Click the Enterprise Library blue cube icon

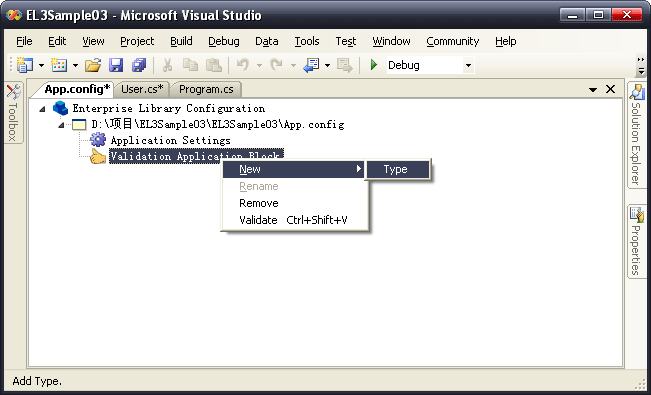(x=61, y=108)
